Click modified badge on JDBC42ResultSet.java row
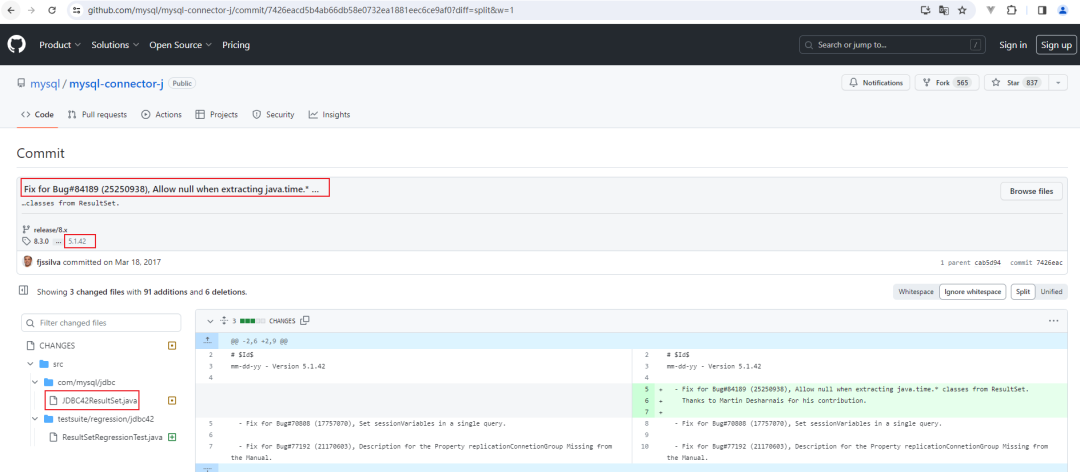The height and width of the screenshot is (472, 1080). pyautogui.click(x=172, y=400)
